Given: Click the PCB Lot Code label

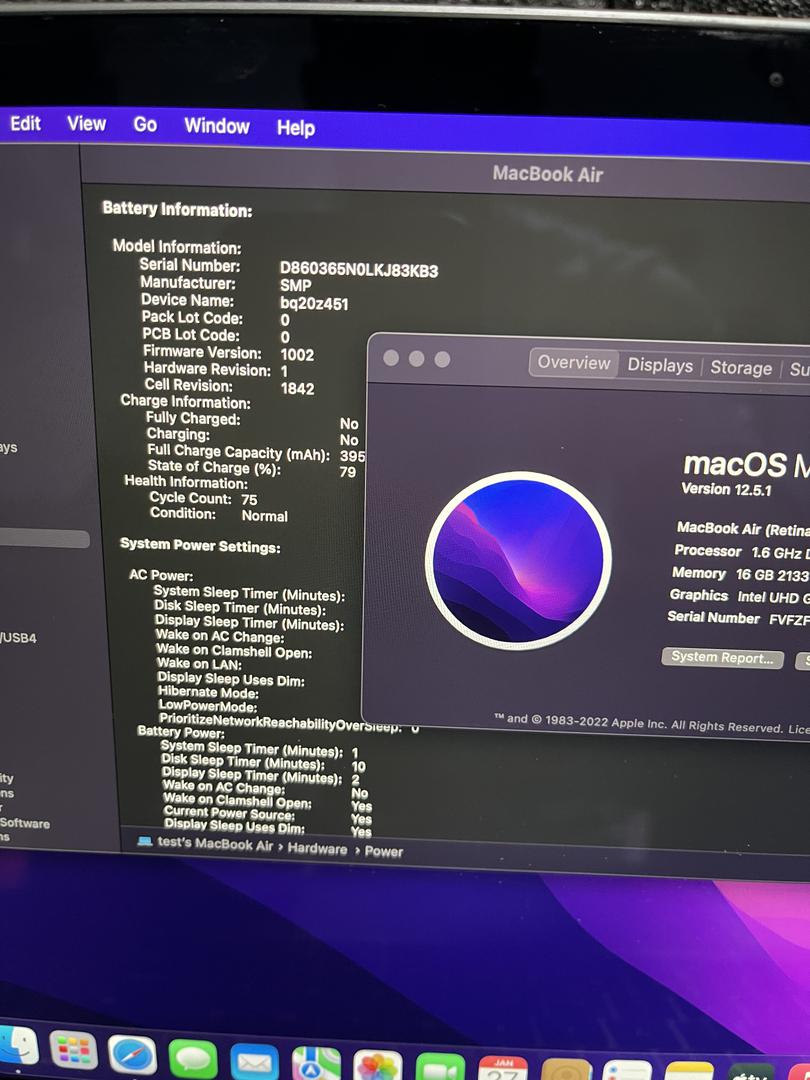Looking at the screenshot, I should click(x=191, y=335).
